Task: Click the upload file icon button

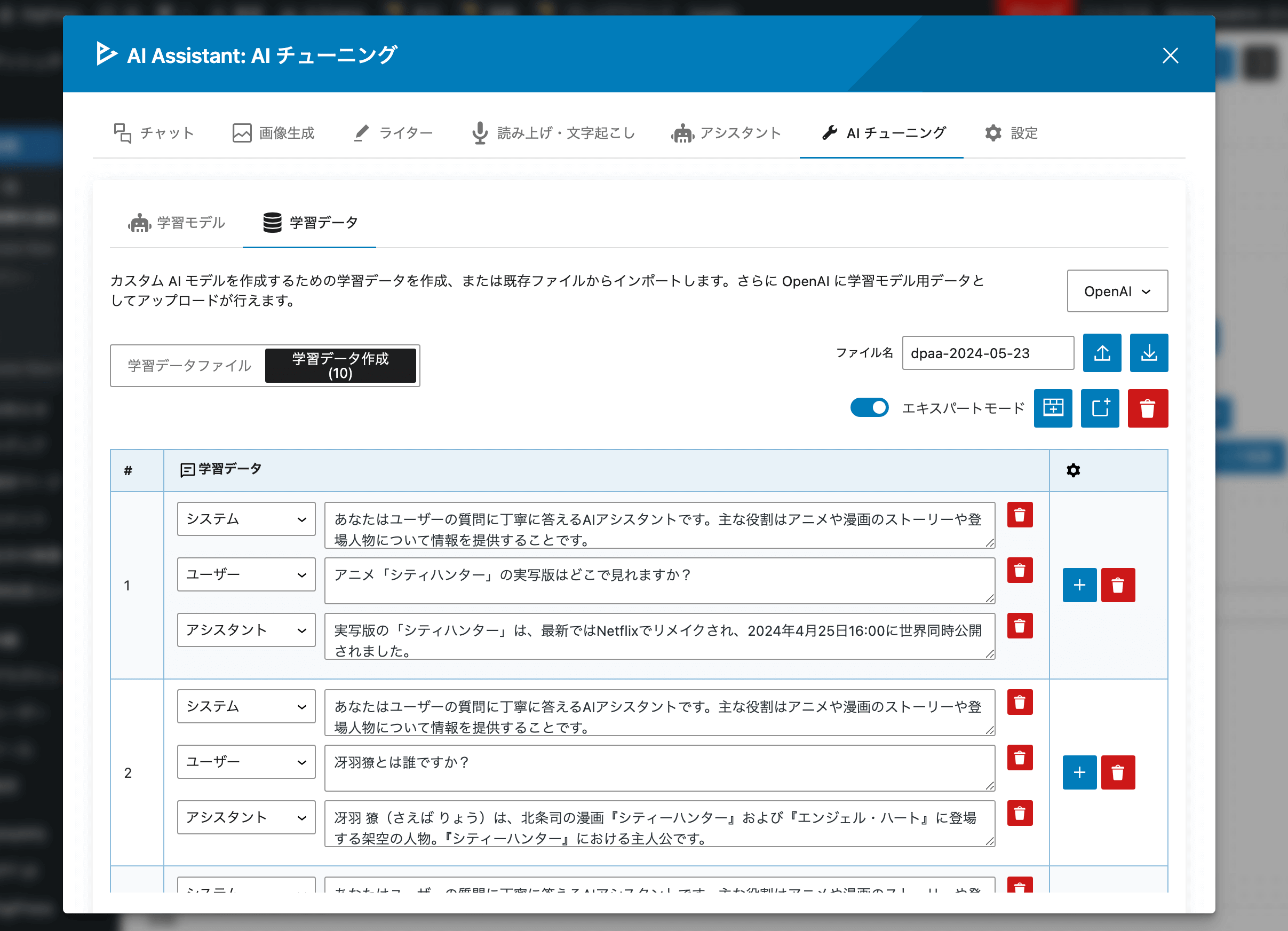Action: (x=1102, y=353)
